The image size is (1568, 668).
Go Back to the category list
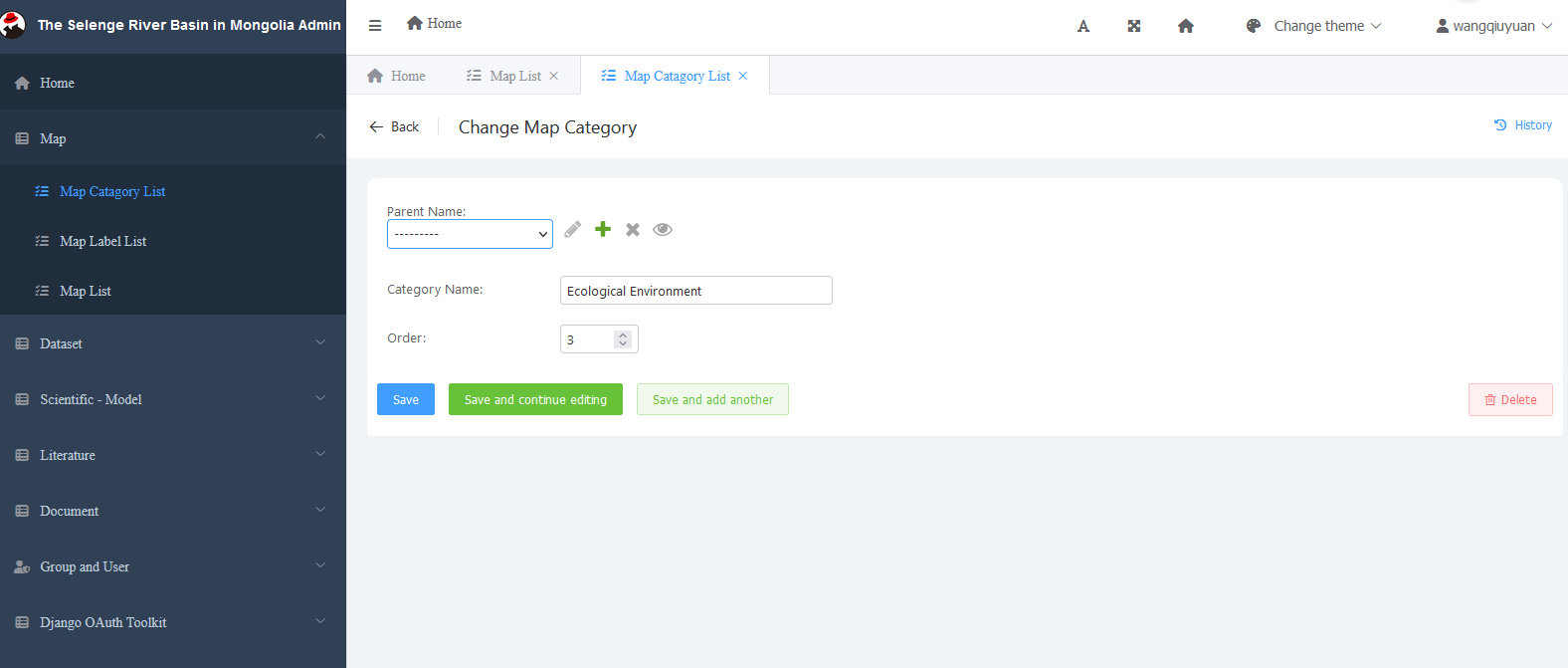point(394,126)
